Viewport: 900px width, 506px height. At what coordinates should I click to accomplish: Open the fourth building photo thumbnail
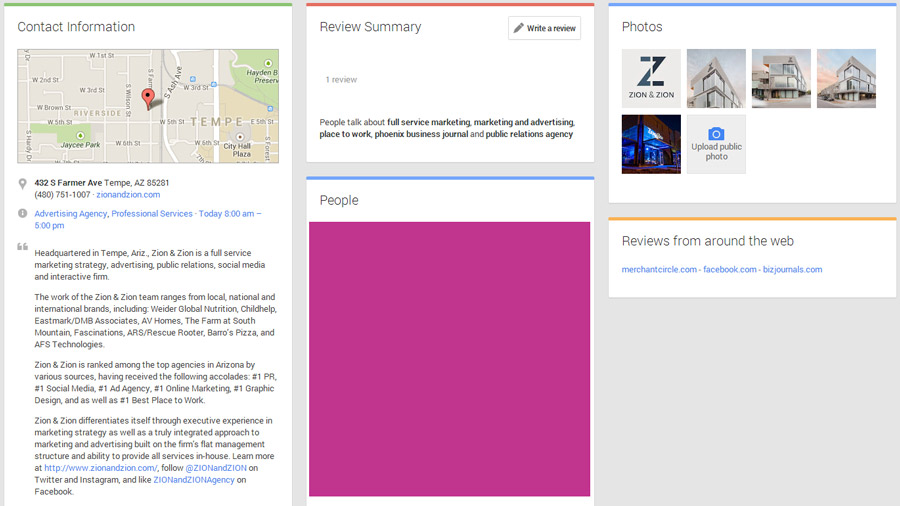(x=846, y=79)
